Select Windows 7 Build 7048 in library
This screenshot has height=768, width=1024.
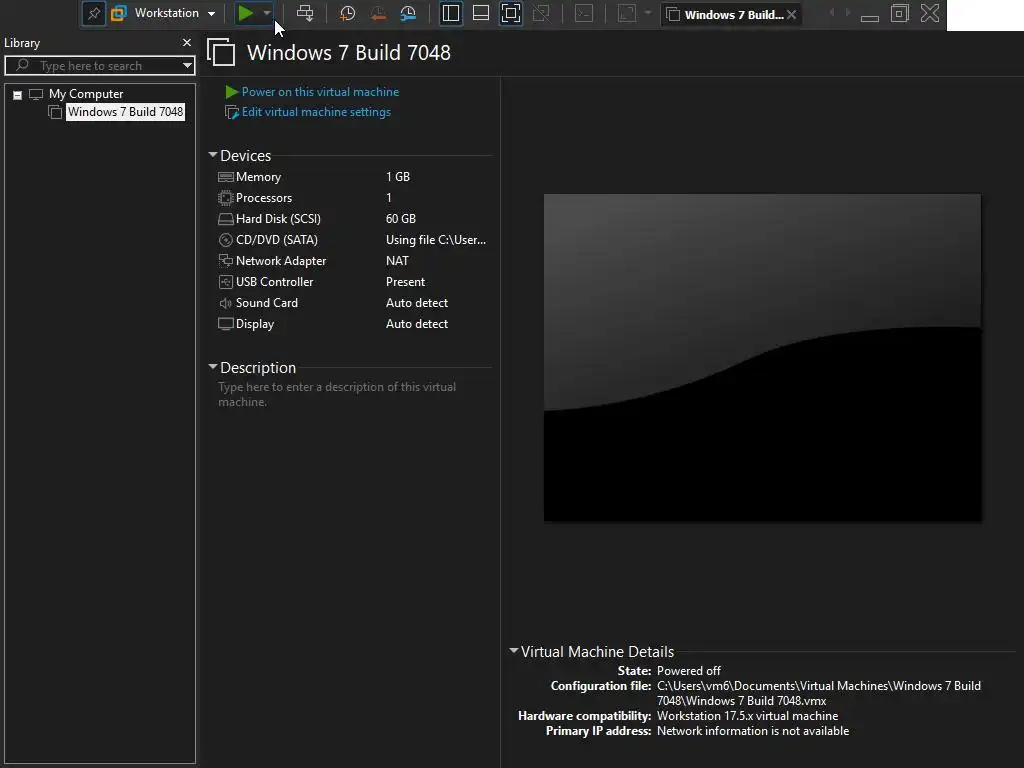pyautogui.click(x=125, y=112)
